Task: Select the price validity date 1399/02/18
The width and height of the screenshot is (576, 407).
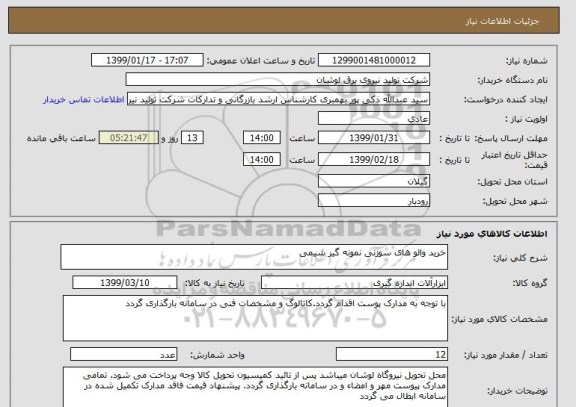Action: click(374, 159)
